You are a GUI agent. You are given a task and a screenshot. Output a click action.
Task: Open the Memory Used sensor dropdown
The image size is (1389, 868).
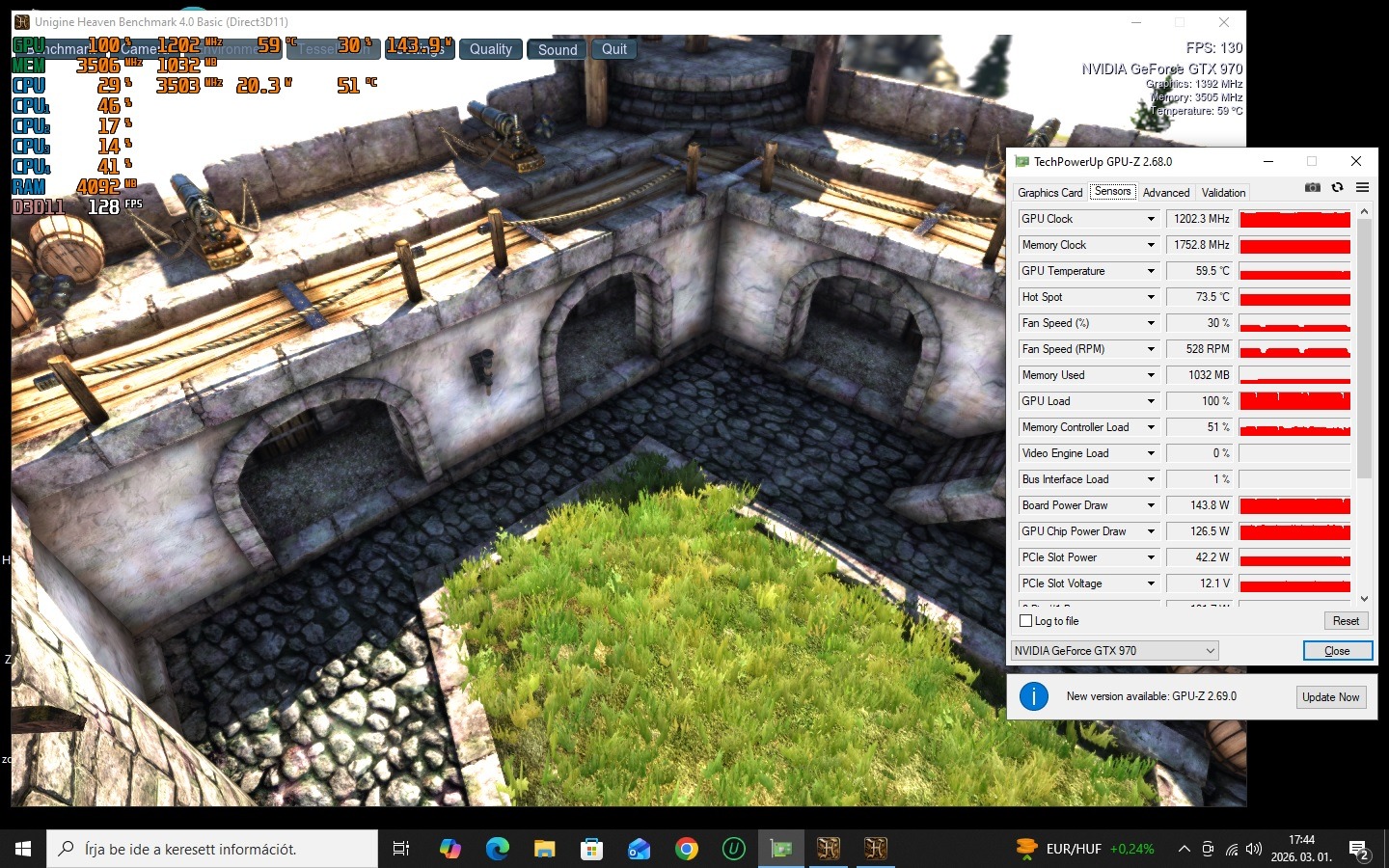point(1151,375)
